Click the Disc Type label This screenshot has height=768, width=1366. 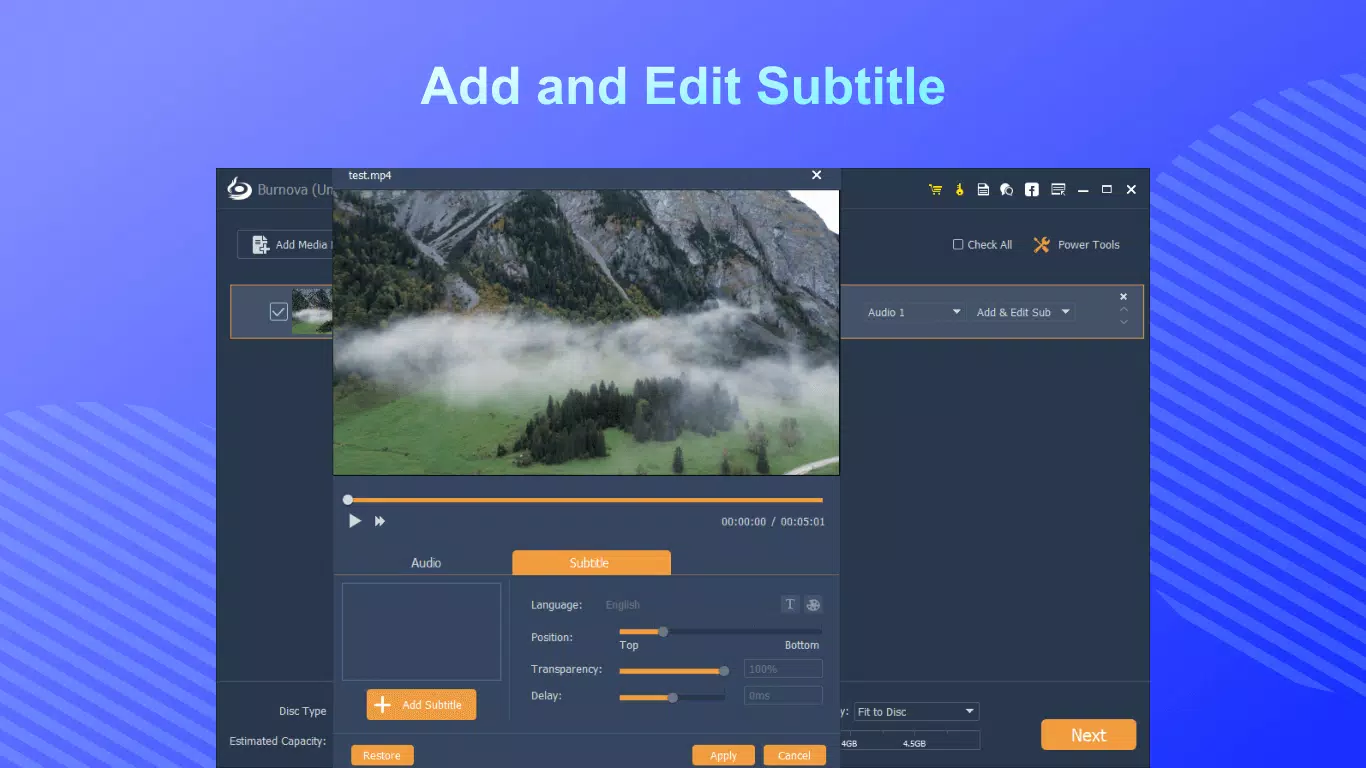[x=303, y=711]
